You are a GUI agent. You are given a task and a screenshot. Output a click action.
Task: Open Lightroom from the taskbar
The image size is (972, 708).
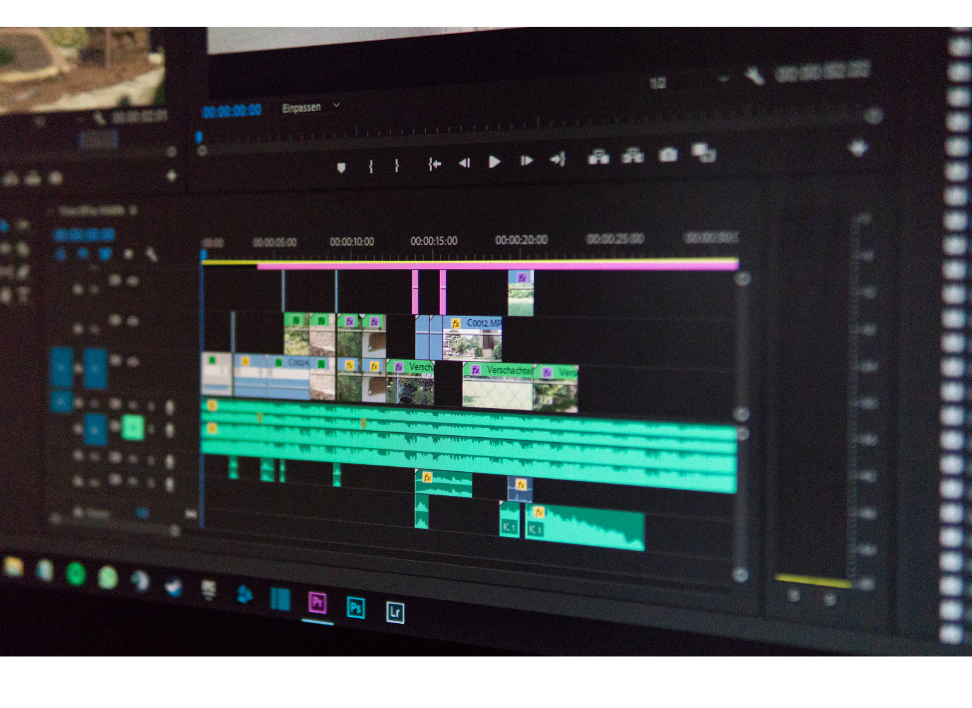(395, 612)
